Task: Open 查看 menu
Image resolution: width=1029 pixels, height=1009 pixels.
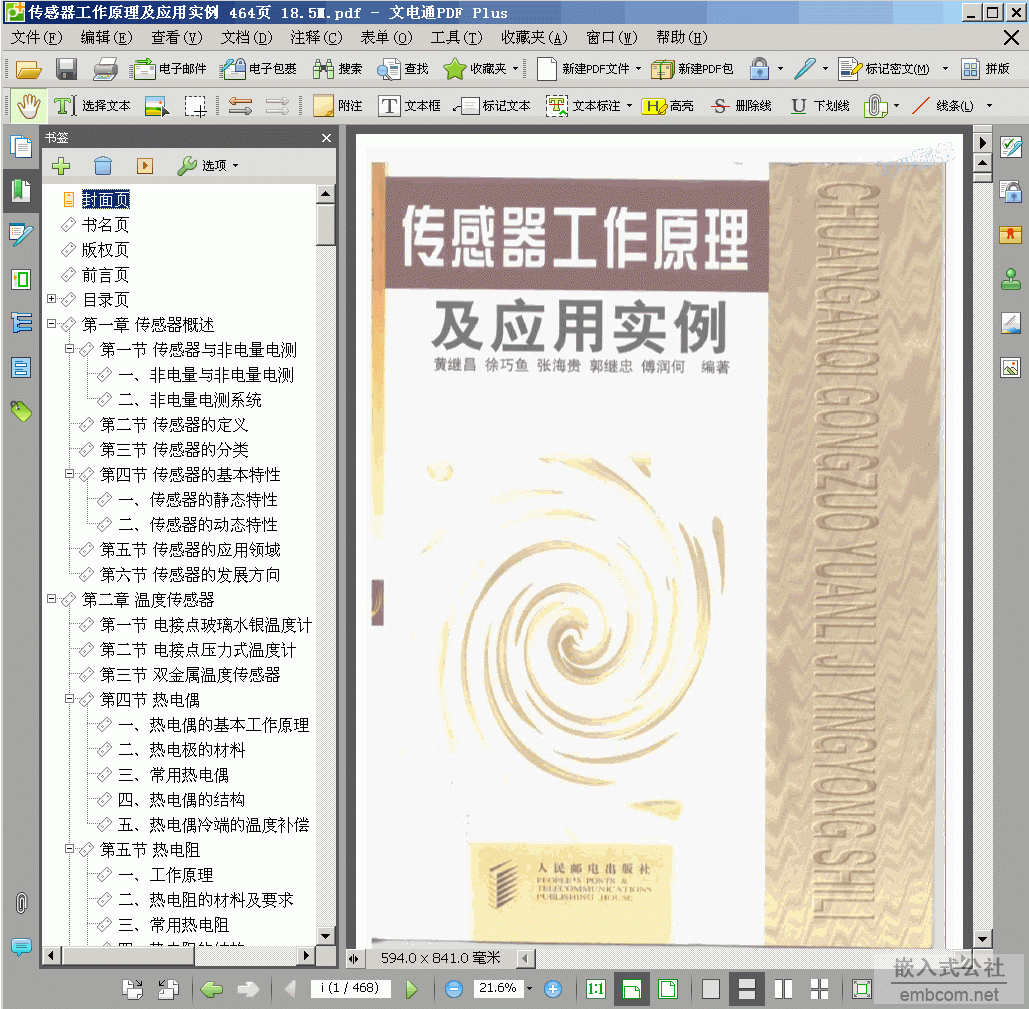Action: pos(177,38)
